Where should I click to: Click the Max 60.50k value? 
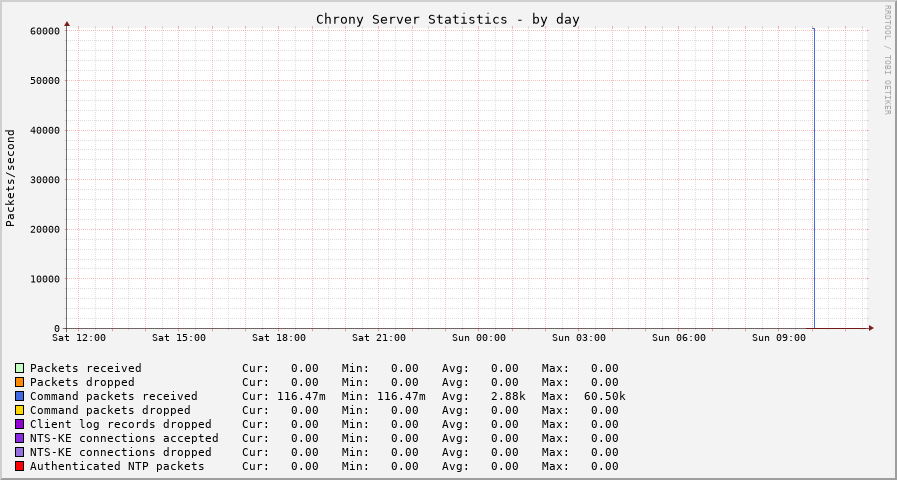[x=605, y=396]
